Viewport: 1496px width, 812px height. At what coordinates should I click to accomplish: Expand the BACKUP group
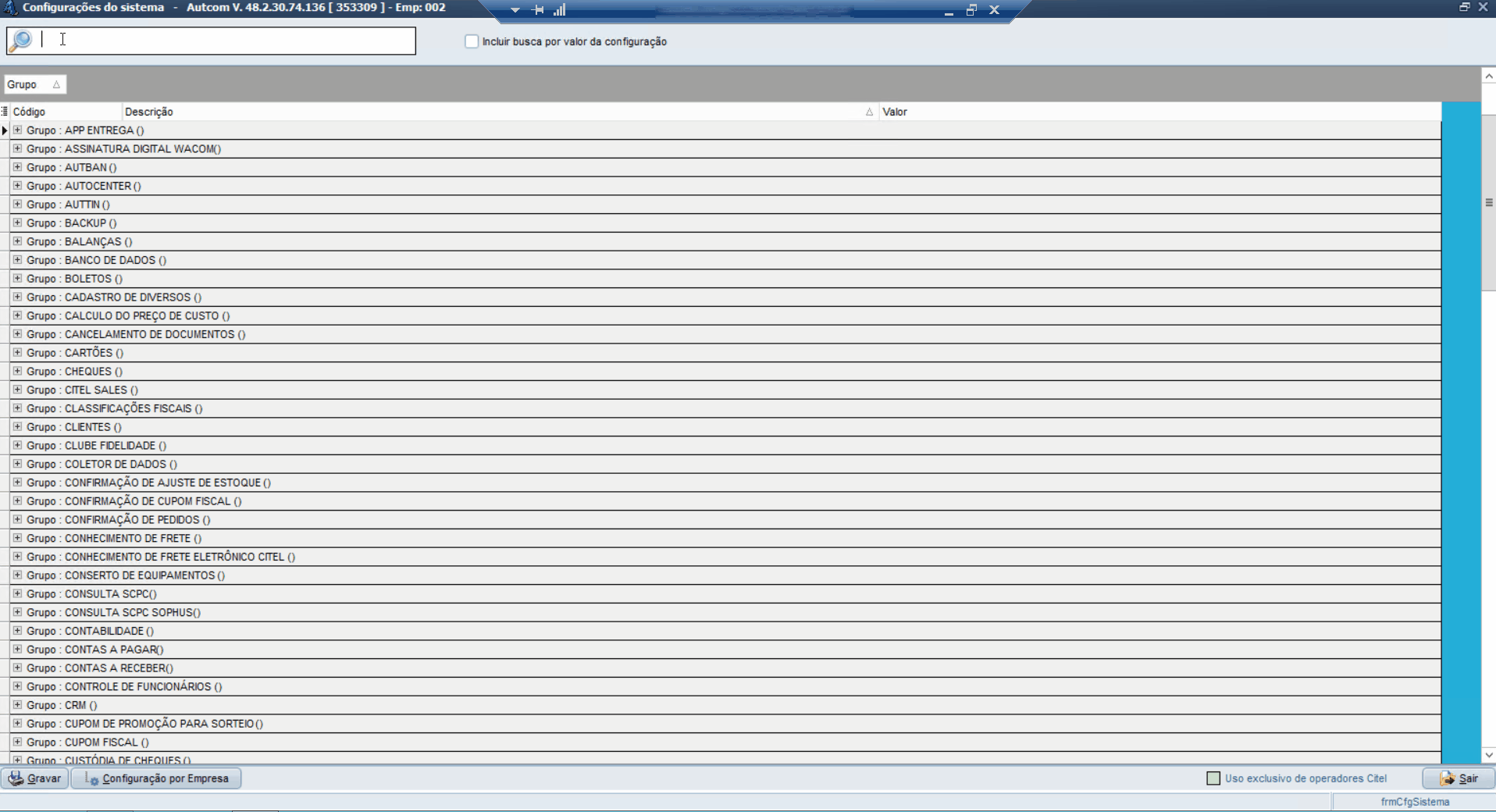coord(17,223)
